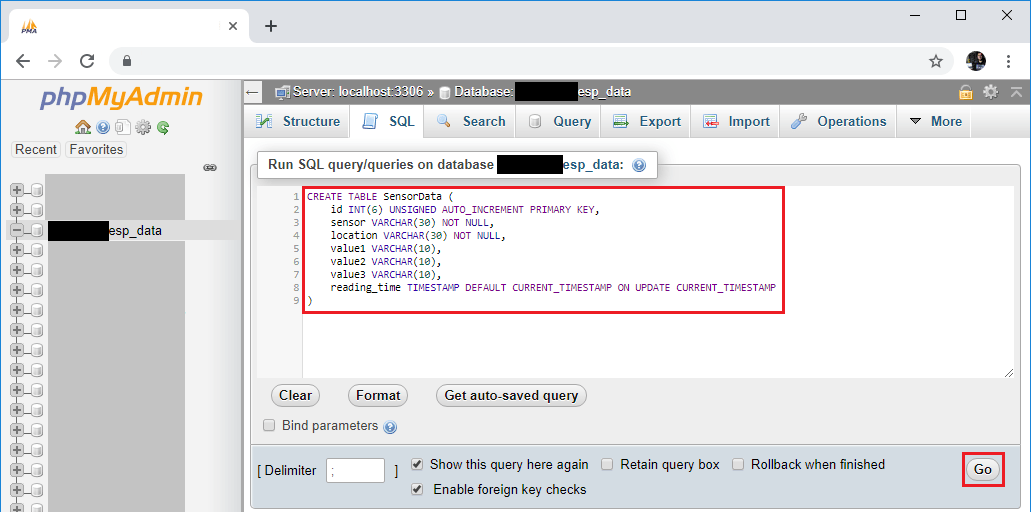
Task: Focus the Delimiter input field
Action: pyautogui.click(x=355, y=471)
